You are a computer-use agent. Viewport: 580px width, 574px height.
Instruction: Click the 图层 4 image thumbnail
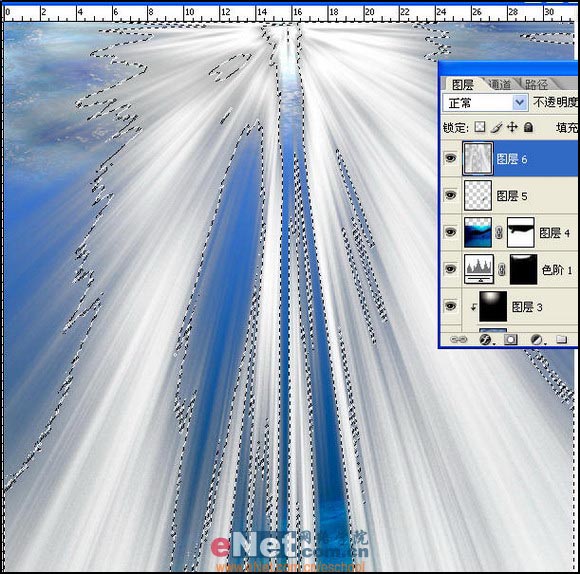[478, 232]
